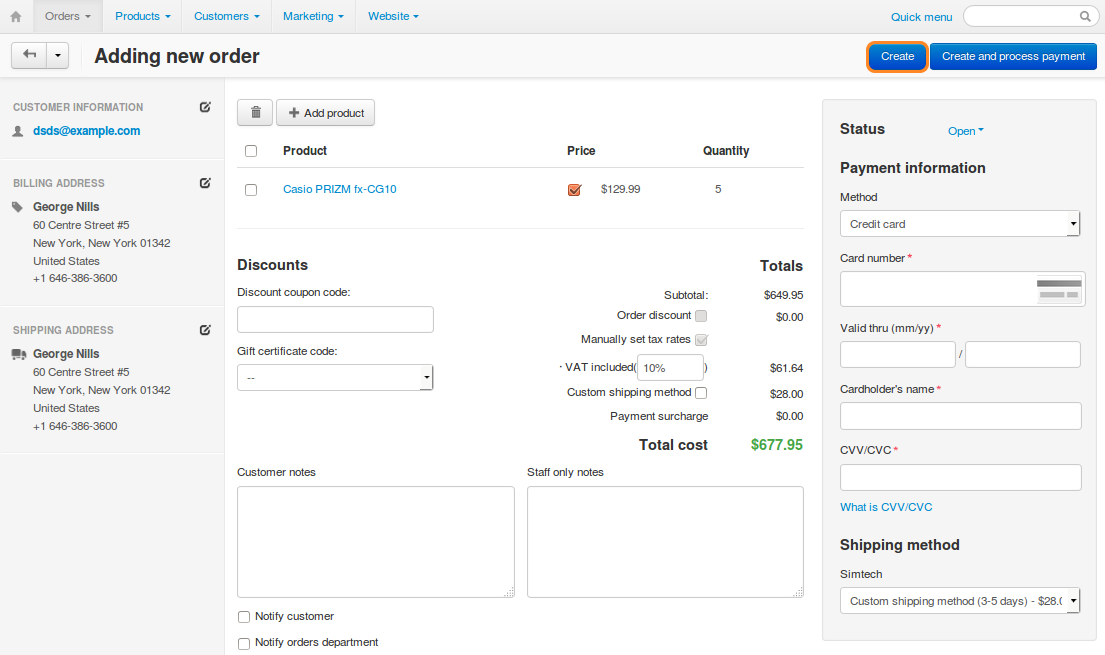Click the Discount coupon code field
Viewport: 1105px width, 655px height.
click(x=335, y=319)
